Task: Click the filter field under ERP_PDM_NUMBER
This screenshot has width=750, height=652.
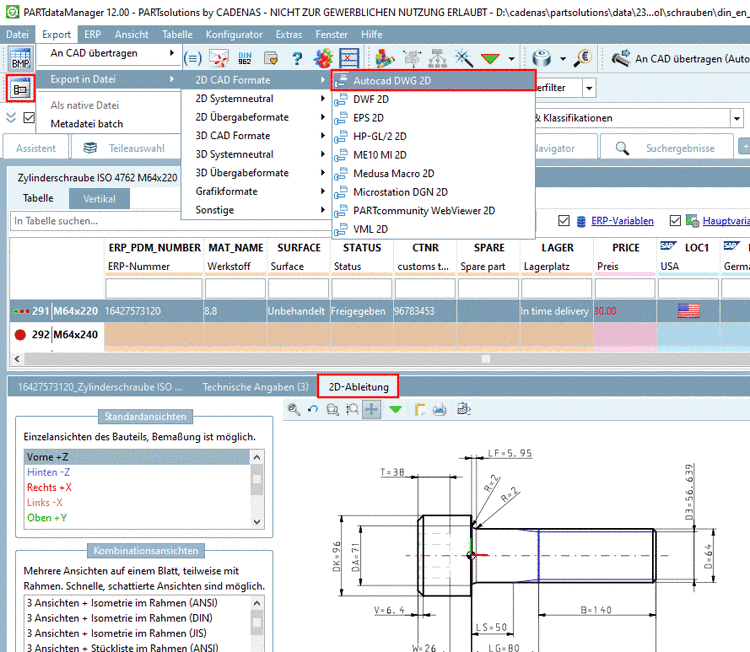Action: tap(154, 288)
